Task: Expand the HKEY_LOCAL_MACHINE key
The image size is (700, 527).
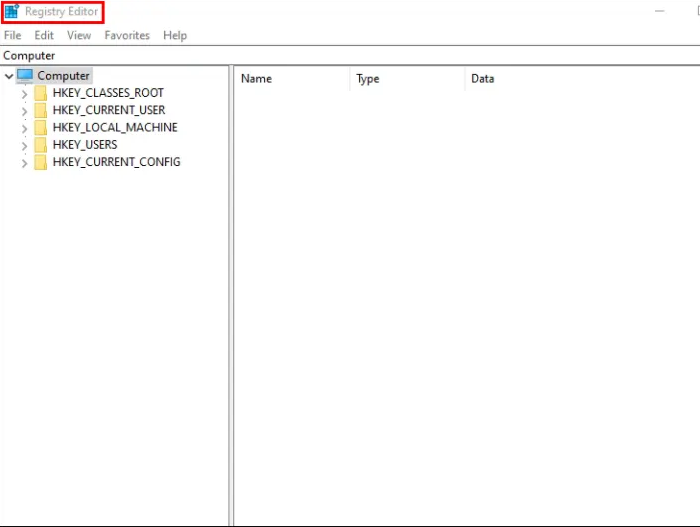Action: coord(25,129)
